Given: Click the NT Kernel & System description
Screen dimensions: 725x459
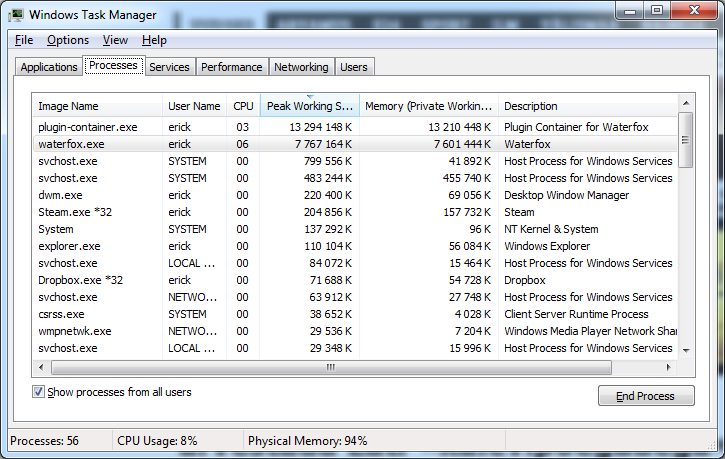Looking at the screenshot, I should coord(551,229).
